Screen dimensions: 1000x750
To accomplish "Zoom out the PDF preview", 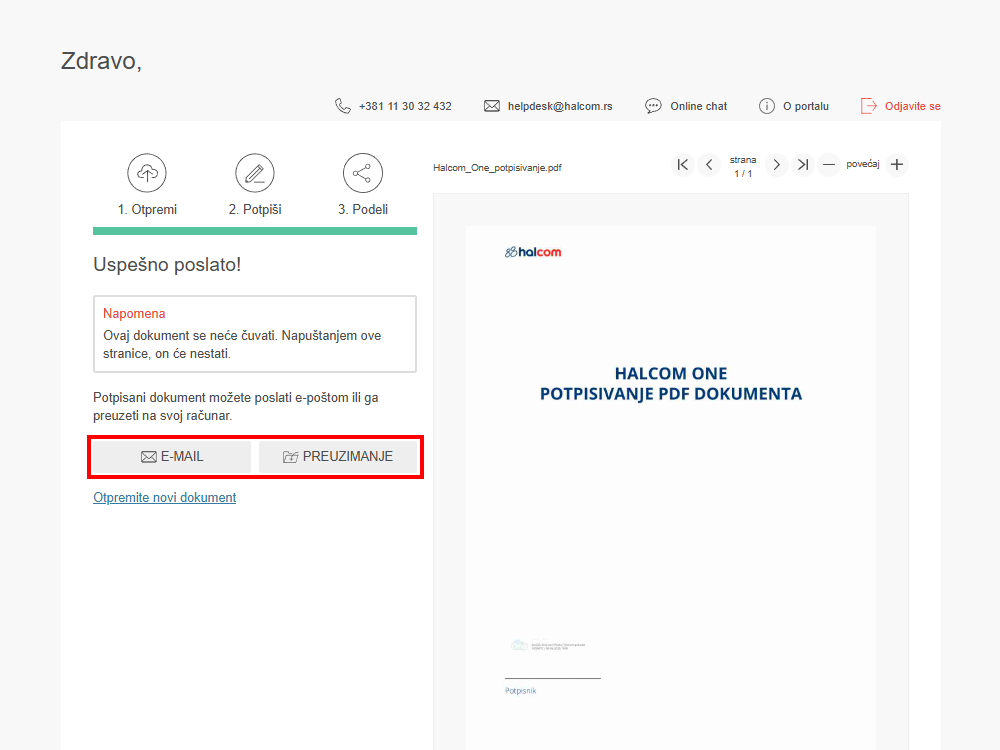I will point(828,165).
